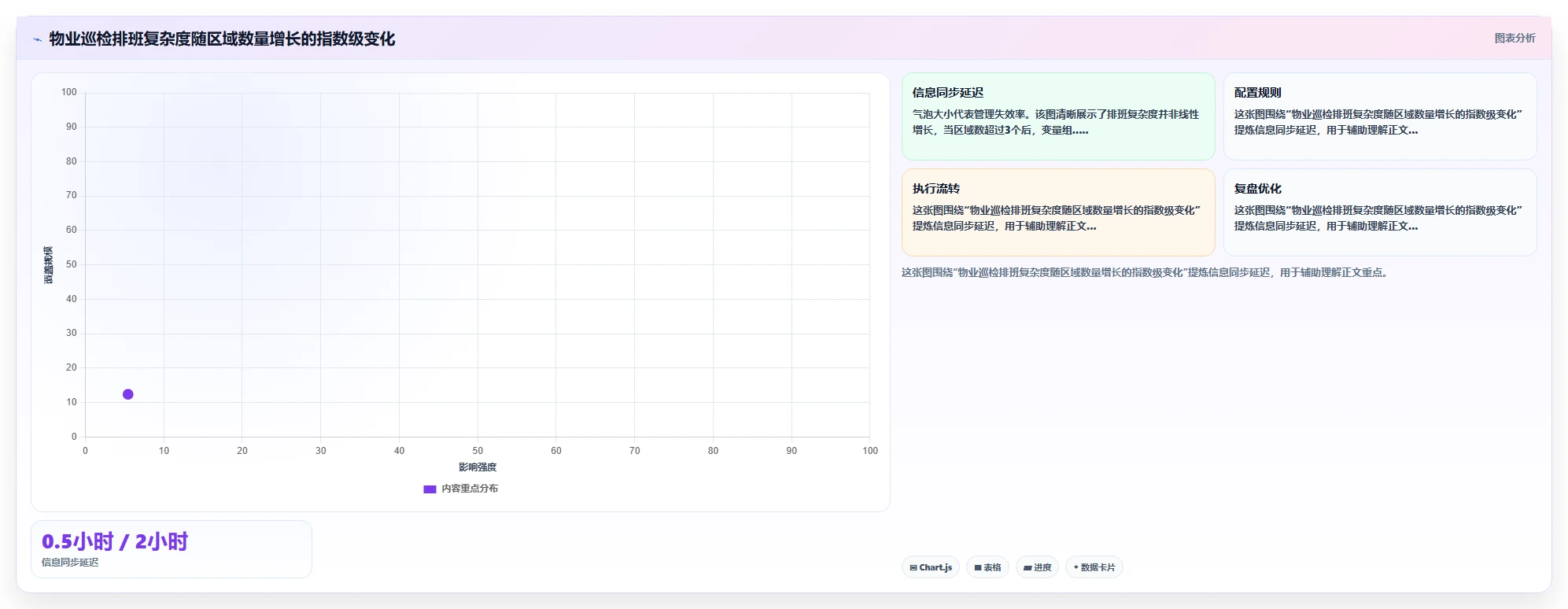Viewport: 1568px width, 609px height.
Task: Toggle the 内容重点分布 legend item
Action: (460, 489)
